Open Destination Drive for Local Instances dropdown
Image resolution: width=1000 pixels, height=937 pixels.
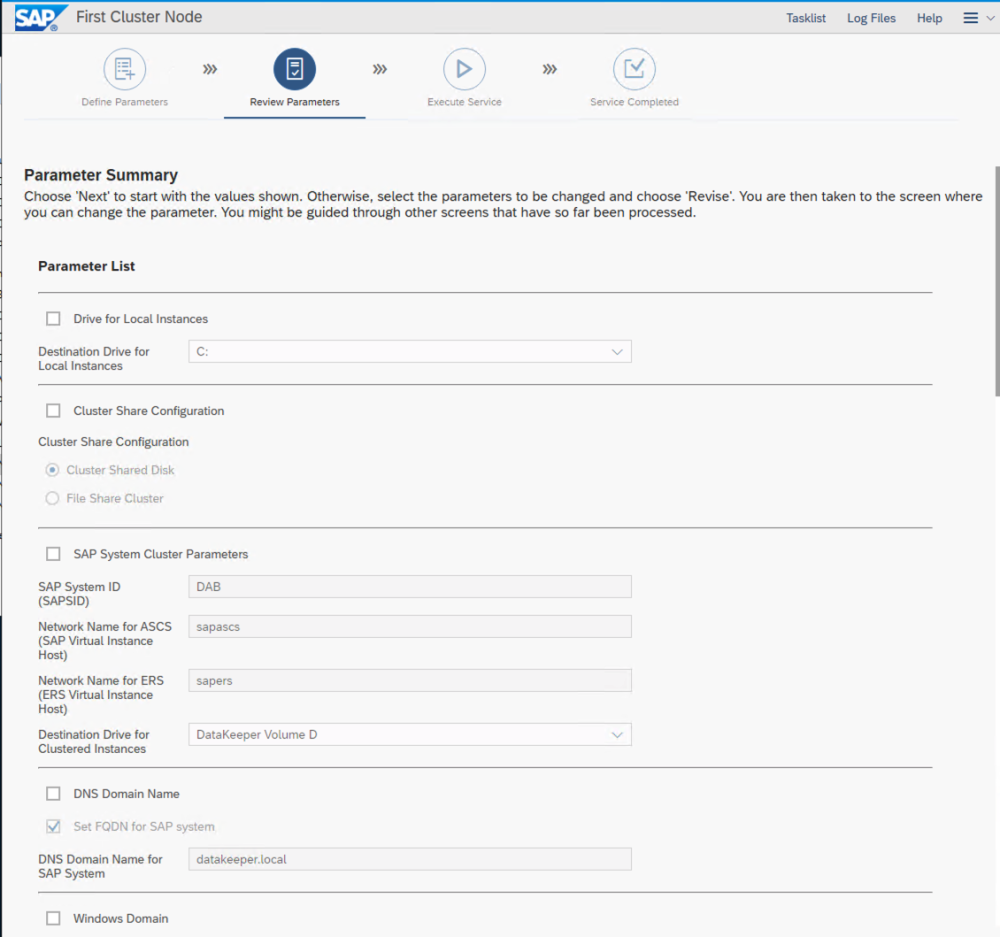(x=410, y=351)
